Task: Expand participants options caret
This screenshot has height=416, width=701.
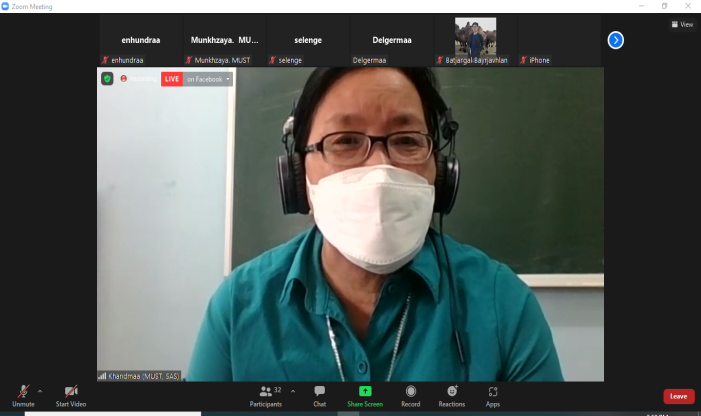Action: pyautogui.click(x=293, y=391)
